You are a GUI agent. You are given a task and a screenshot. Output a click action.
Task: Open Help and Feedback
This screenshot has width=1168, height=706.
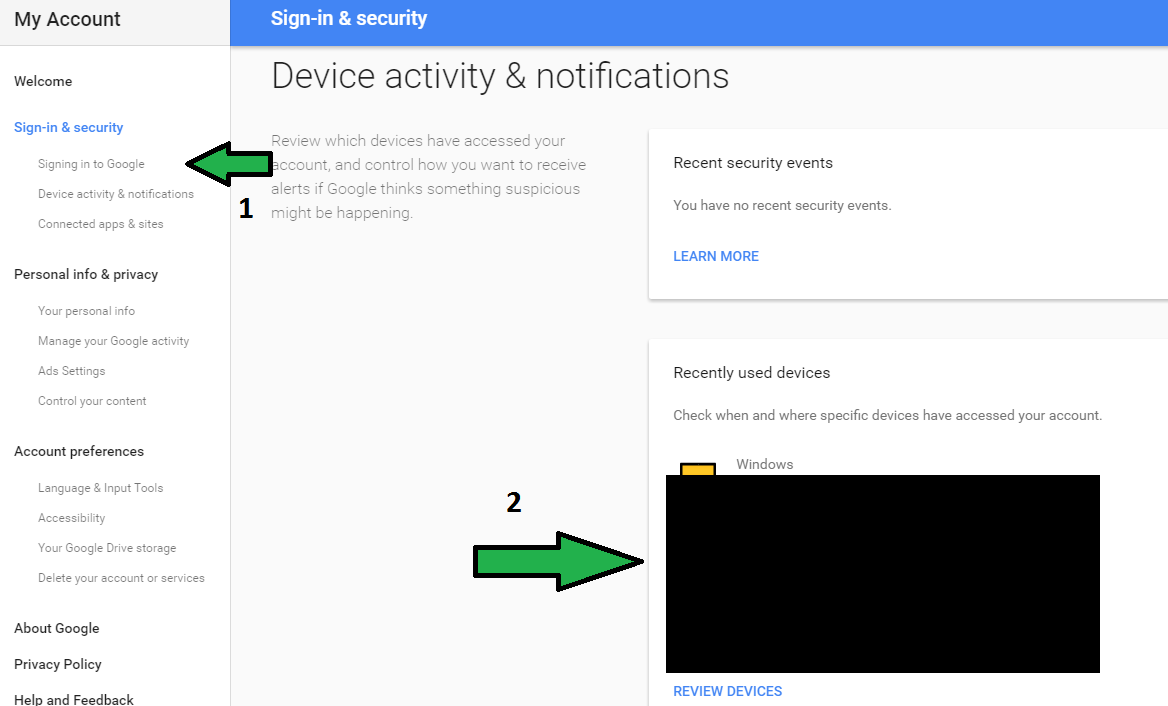(74, 699)
